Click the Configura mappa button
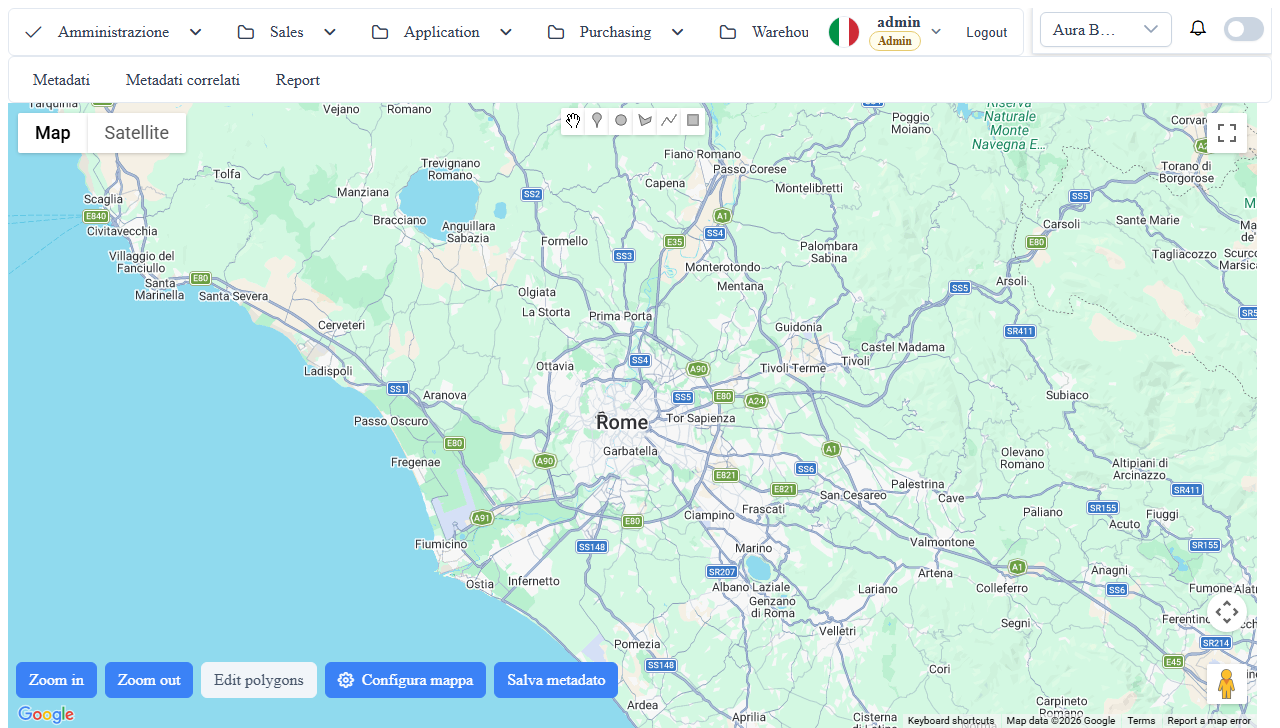 click(405, 680)
